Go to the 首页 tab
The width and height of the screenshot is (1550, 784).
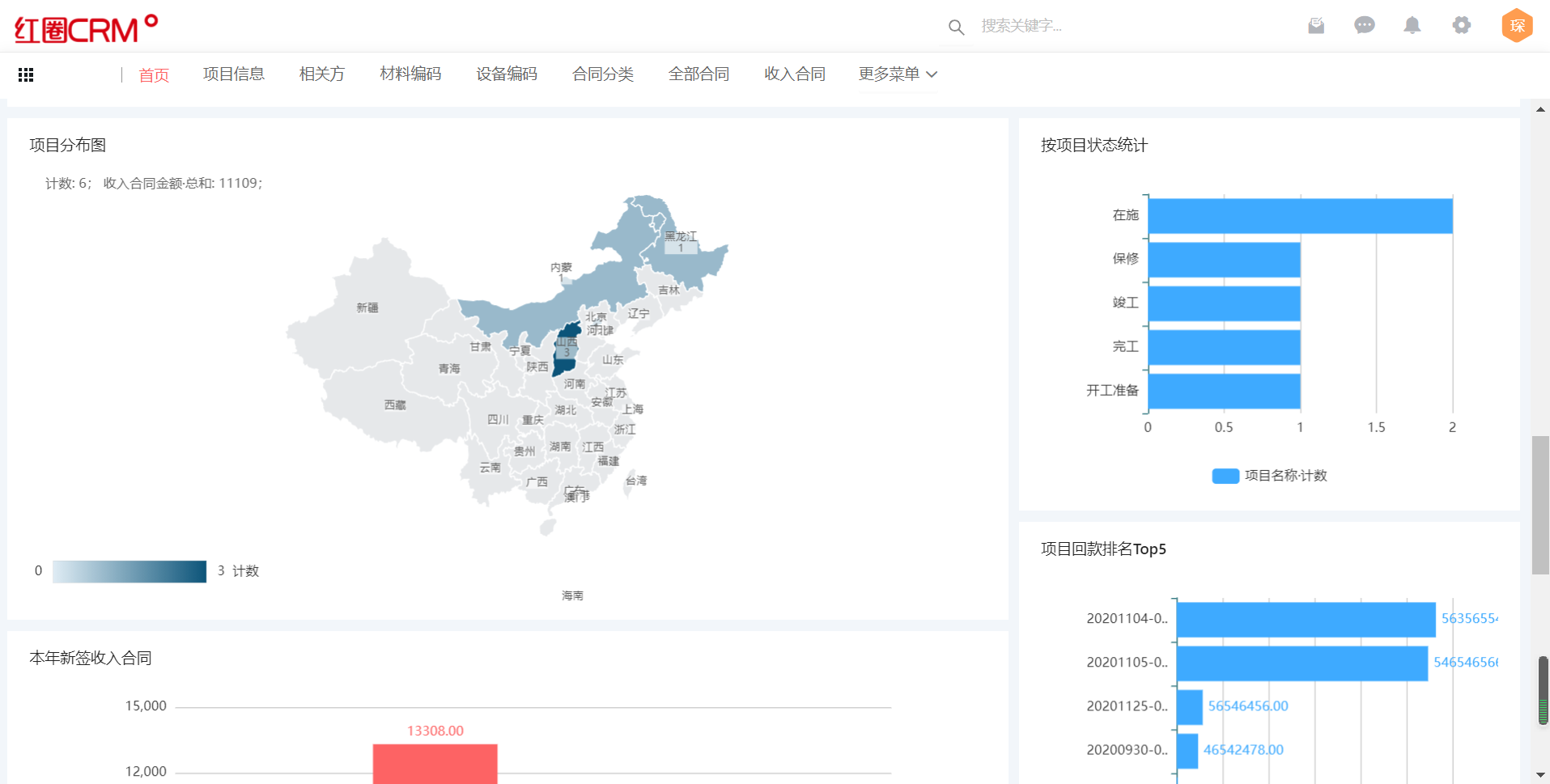(x=154, y=75)
